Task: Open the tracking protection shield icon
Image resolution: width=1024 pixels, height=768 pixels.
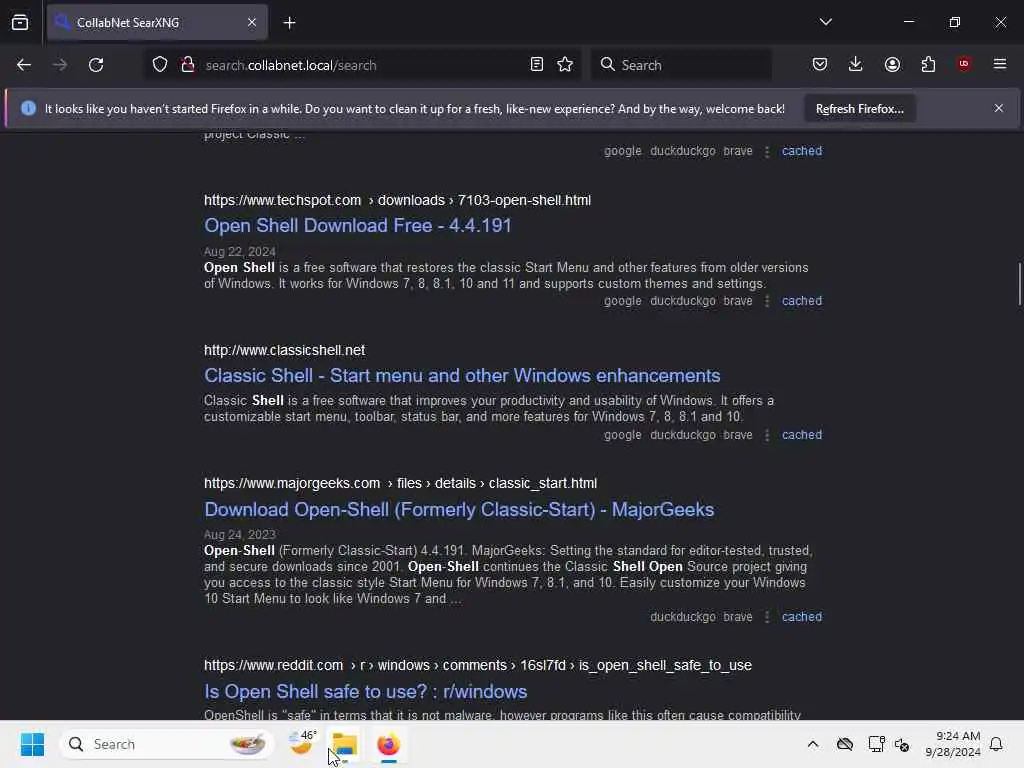Action: pyautogui.click(x=160, y=65)
